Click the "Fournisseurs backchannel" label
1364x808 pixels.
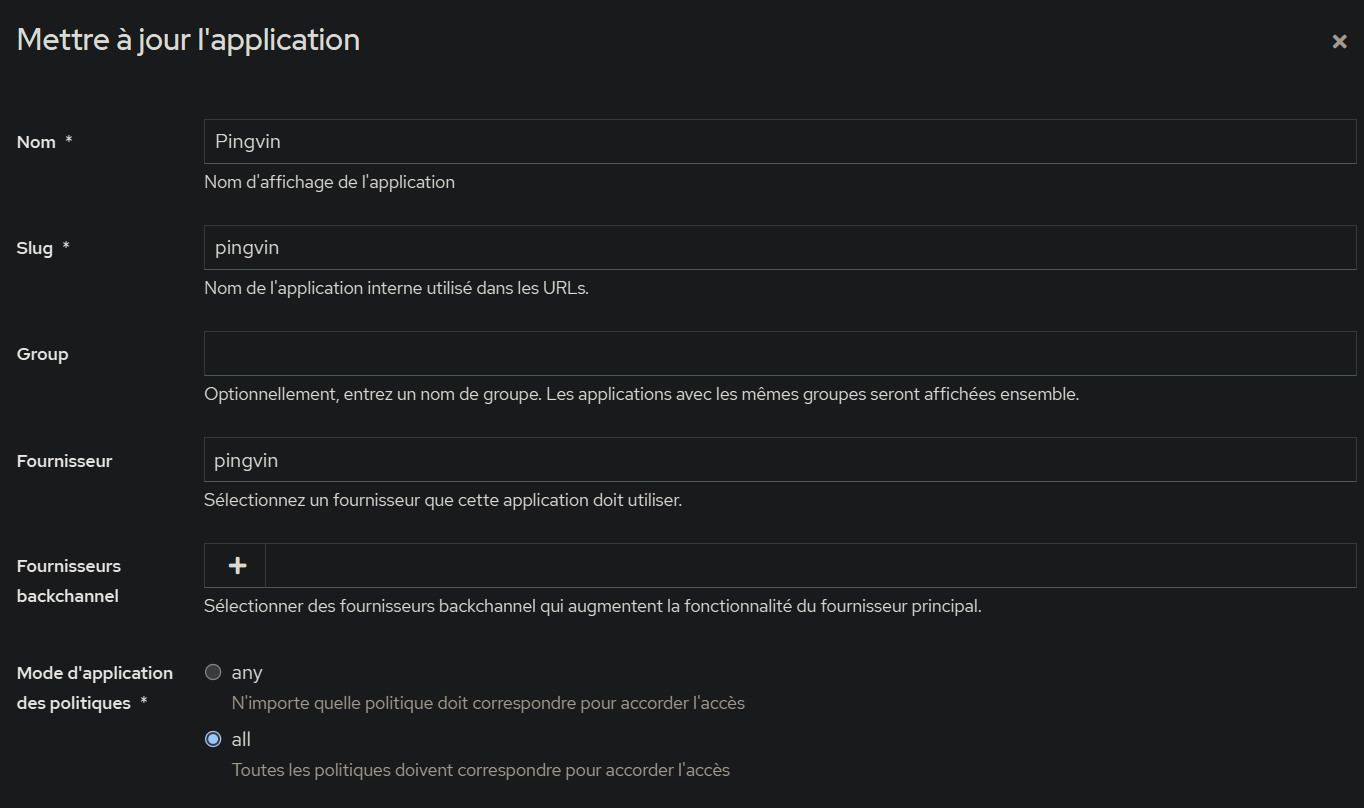(x=68, y=581)
